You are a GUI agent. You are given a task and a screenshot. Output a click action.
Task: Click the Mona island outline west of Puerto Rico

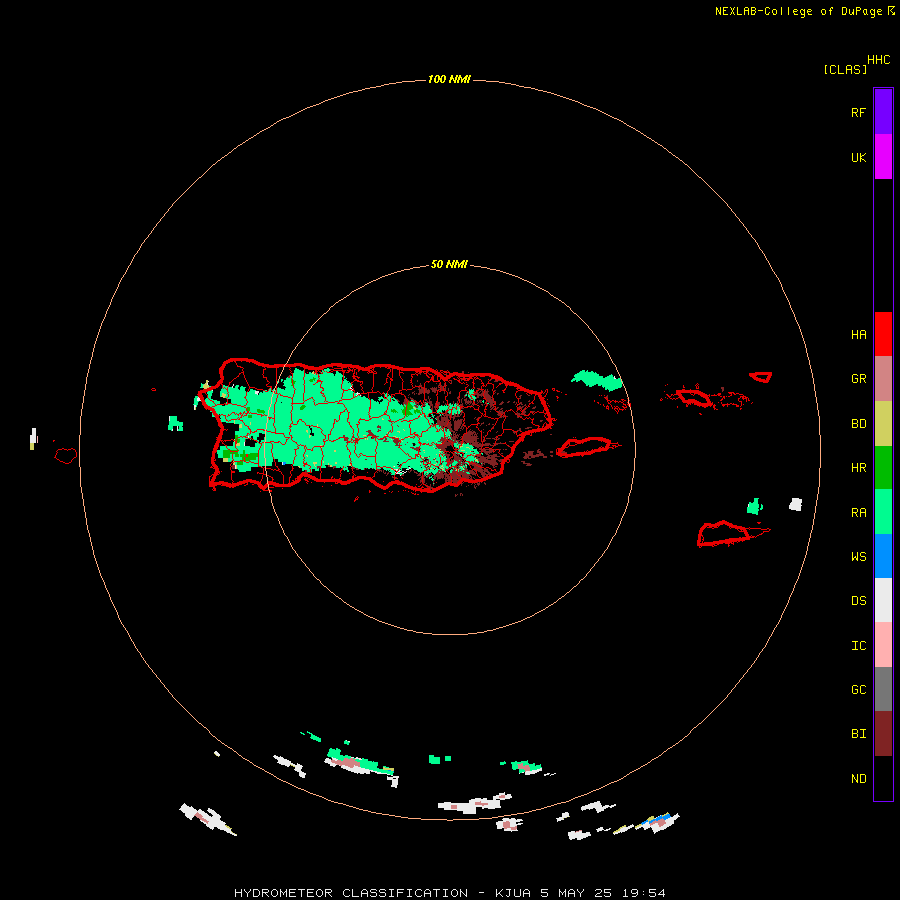point(65,456)
